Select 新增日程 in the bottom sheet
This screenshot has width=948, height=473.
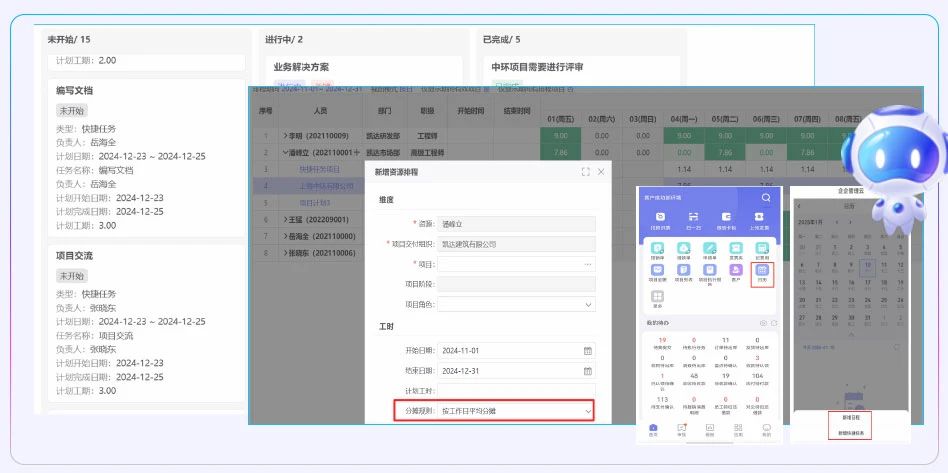point(850,418)
